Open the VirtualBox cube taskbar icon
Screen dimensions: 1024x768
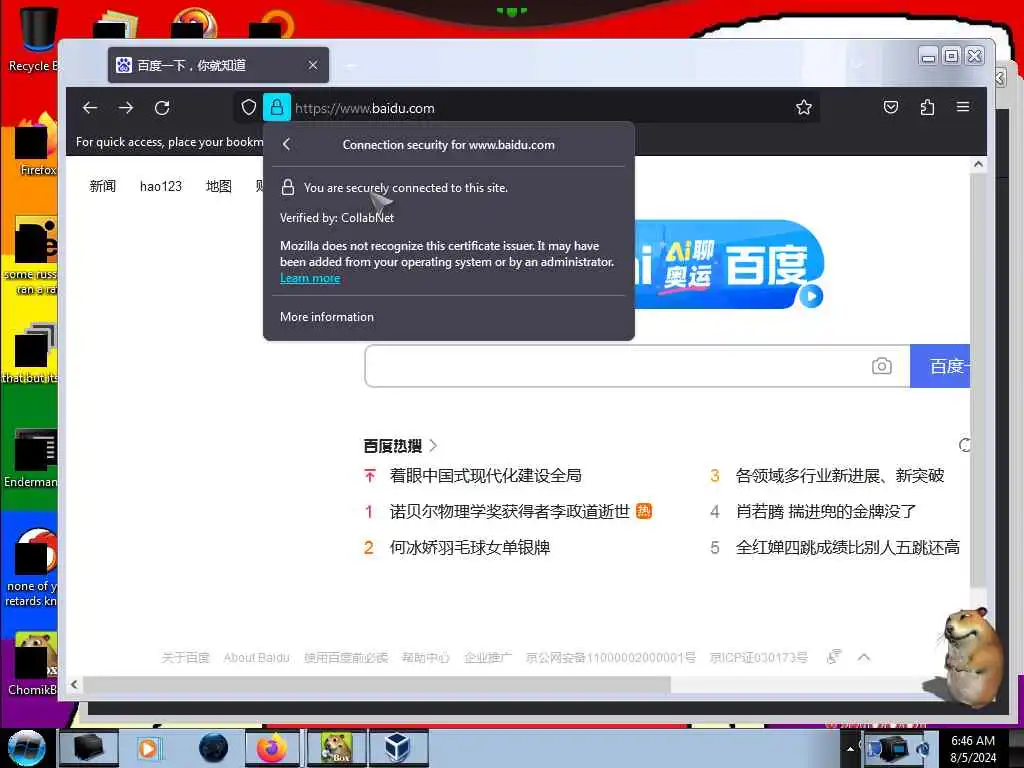[398, 748]
